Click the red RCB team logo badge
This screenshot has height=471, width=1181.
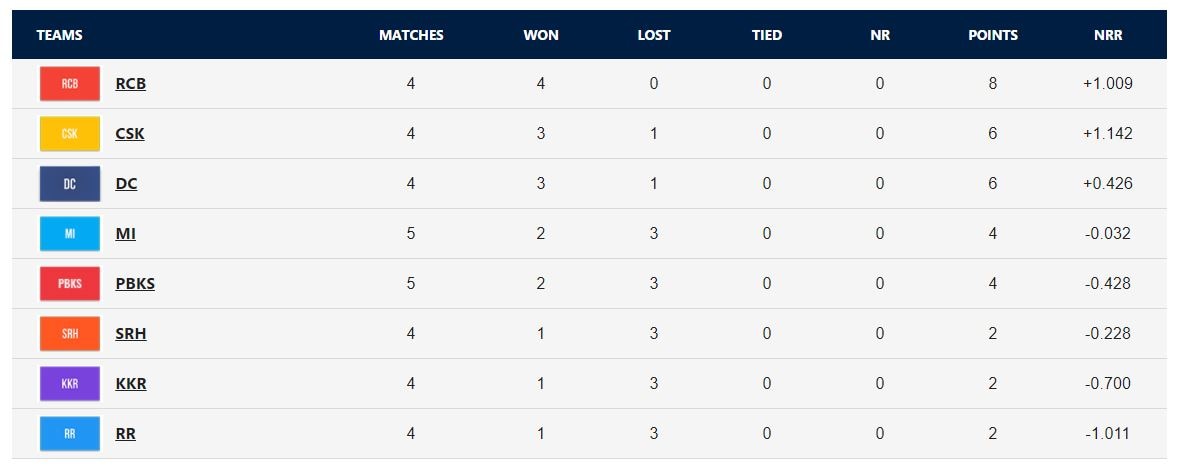point(69,84)
